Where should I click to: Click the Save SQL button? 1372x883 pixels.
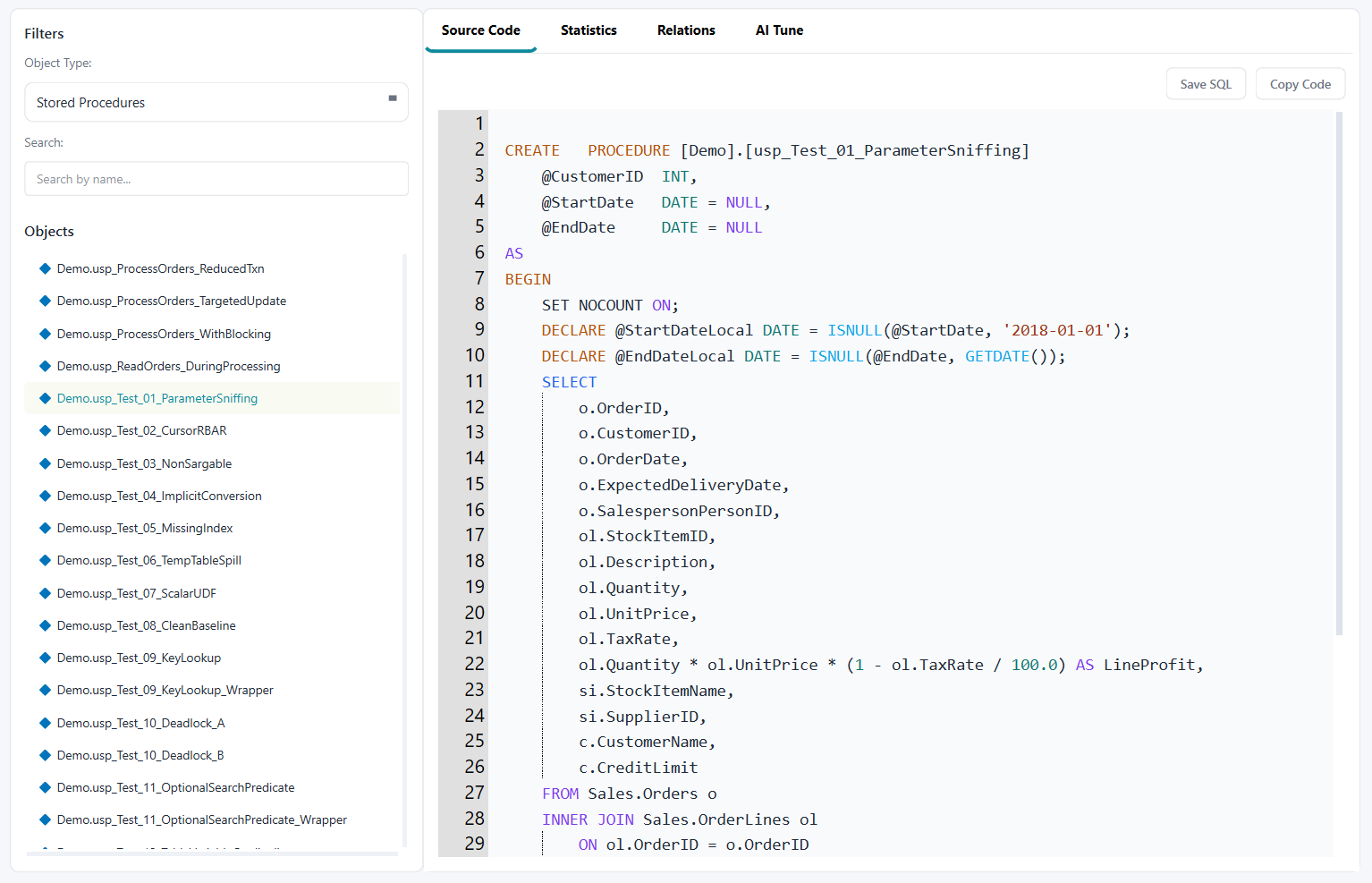(x=1206, y=84)
